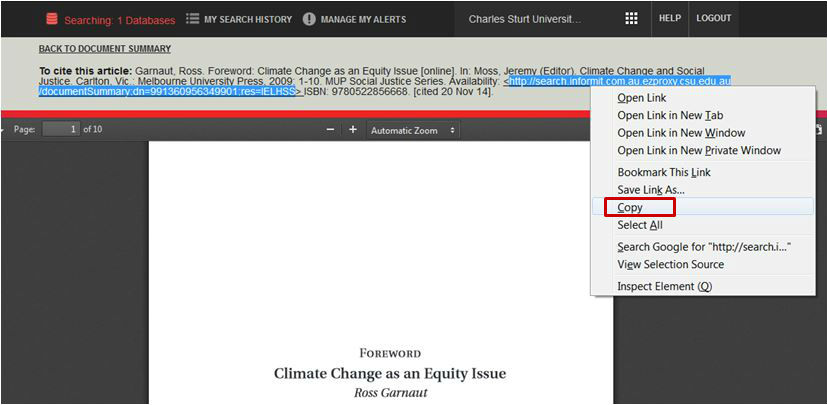Open the Automatic Zoom dropdown
Image resolution: width=827 pixels, height=405 pixels.
413,130
